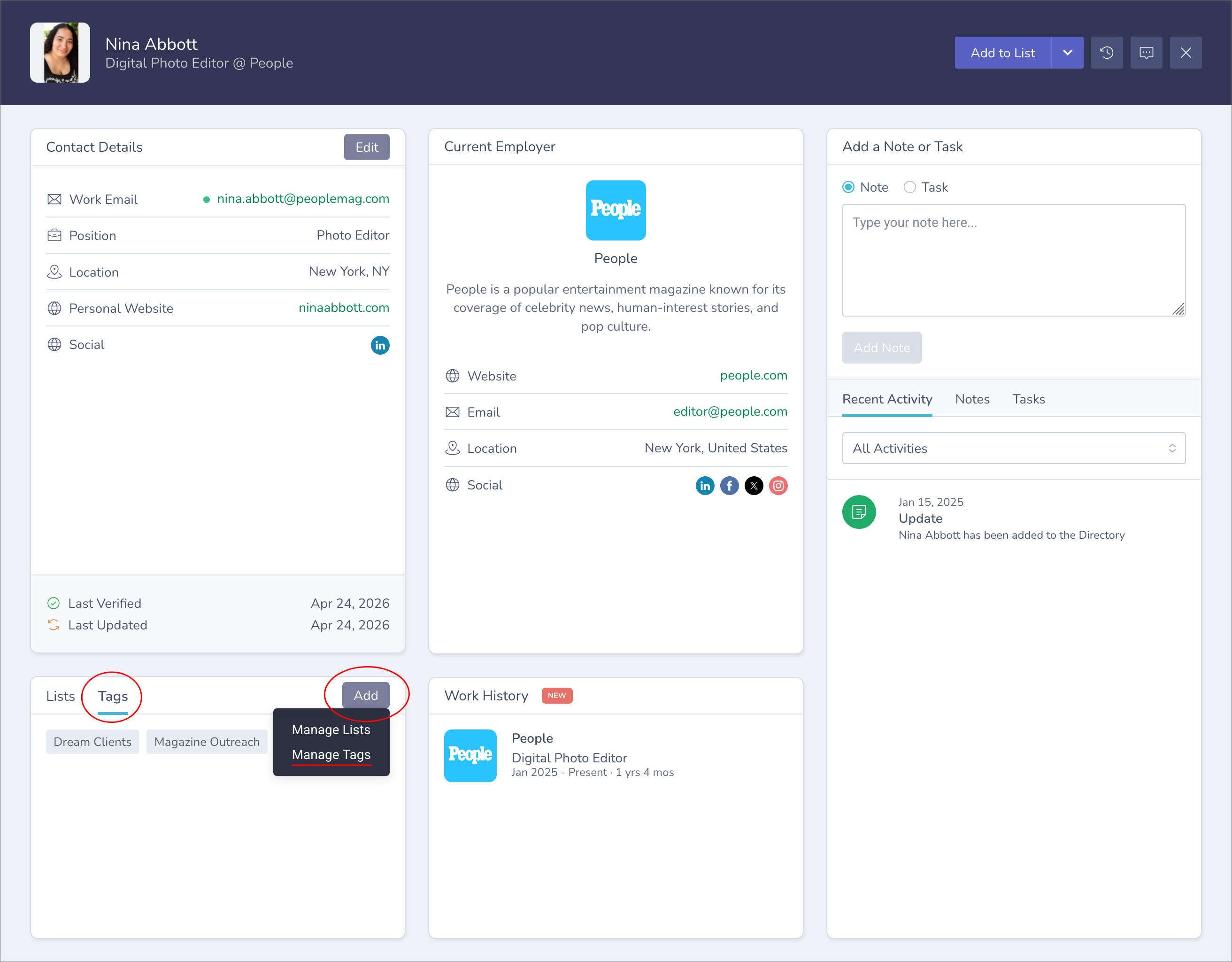Click the Add button in Tags panel
The image size is (1232, 962).
[x=366, y=695]
